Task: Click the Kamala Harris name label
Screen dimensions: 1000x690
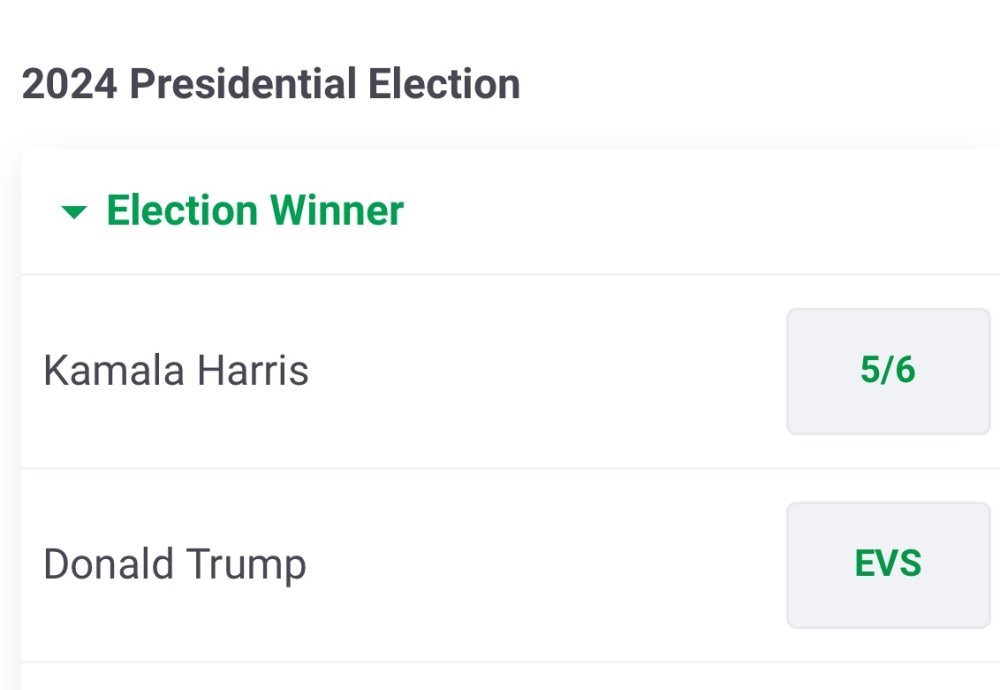Action: coord(176,371)
